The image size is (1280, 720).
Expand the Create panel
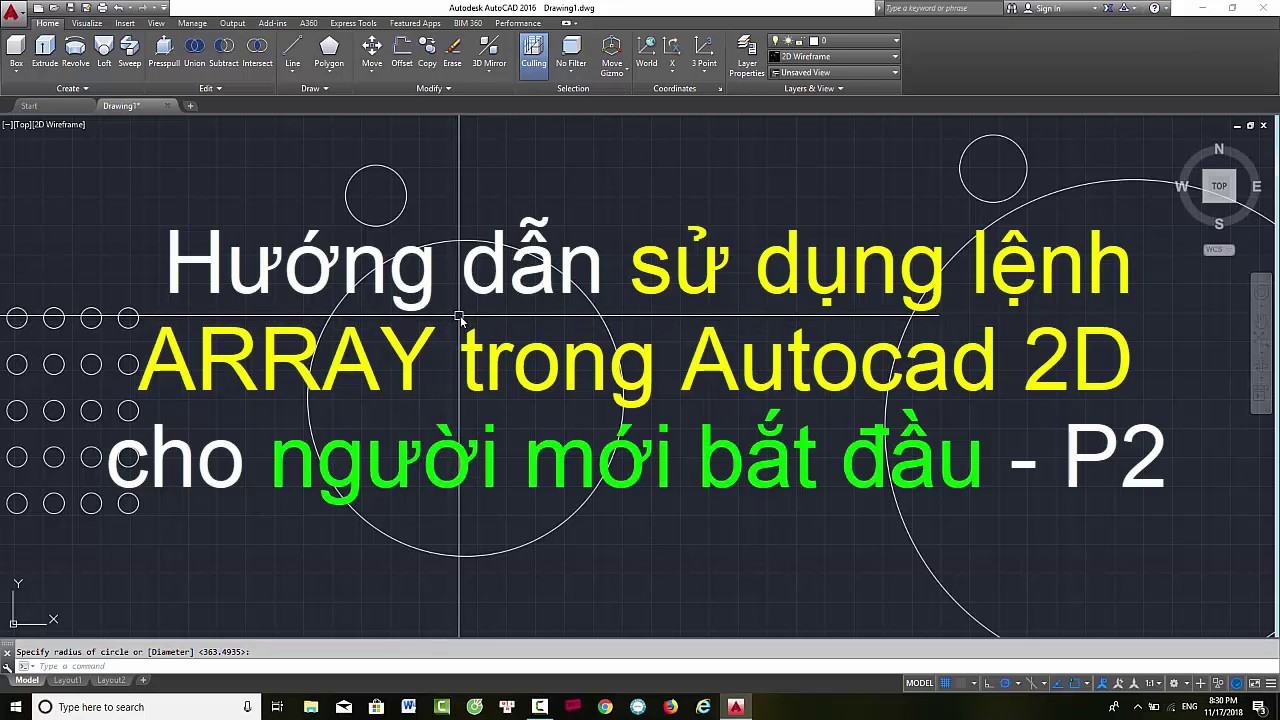[x=72, y=88]
